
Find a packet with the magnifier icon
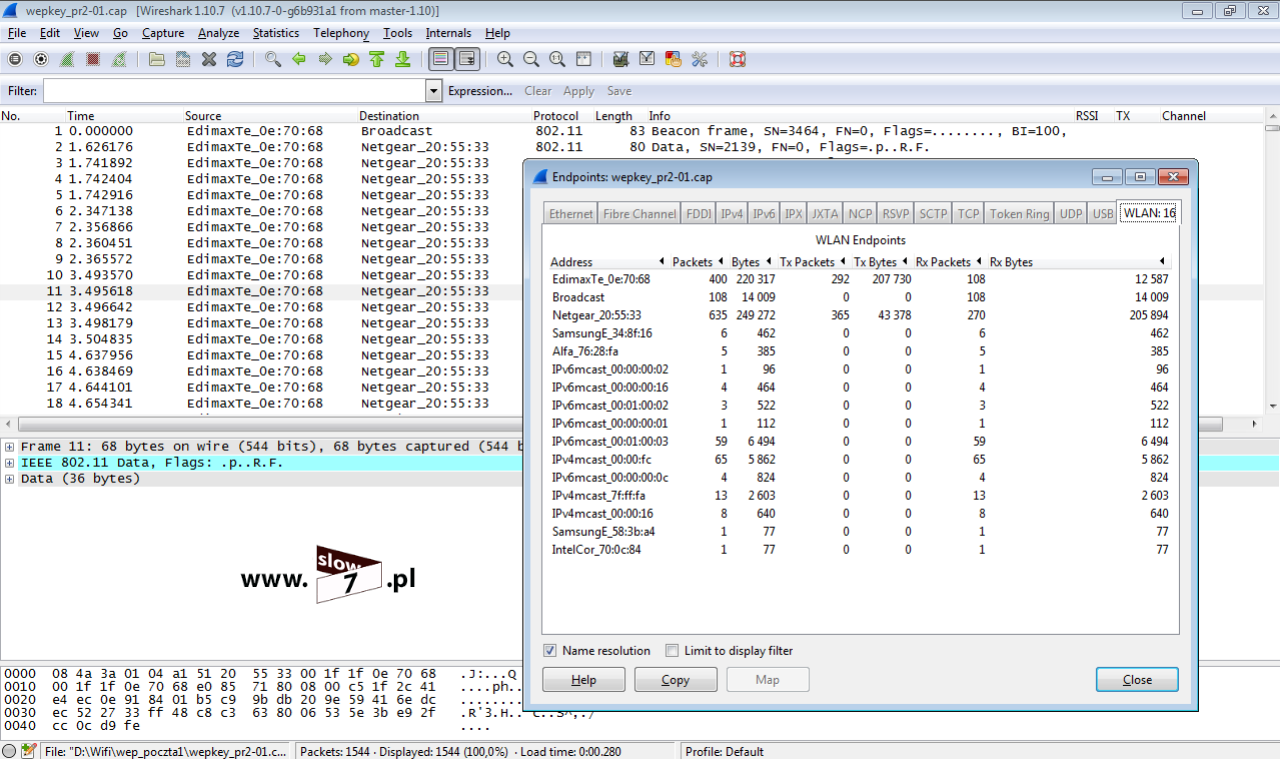pos(273,59)
